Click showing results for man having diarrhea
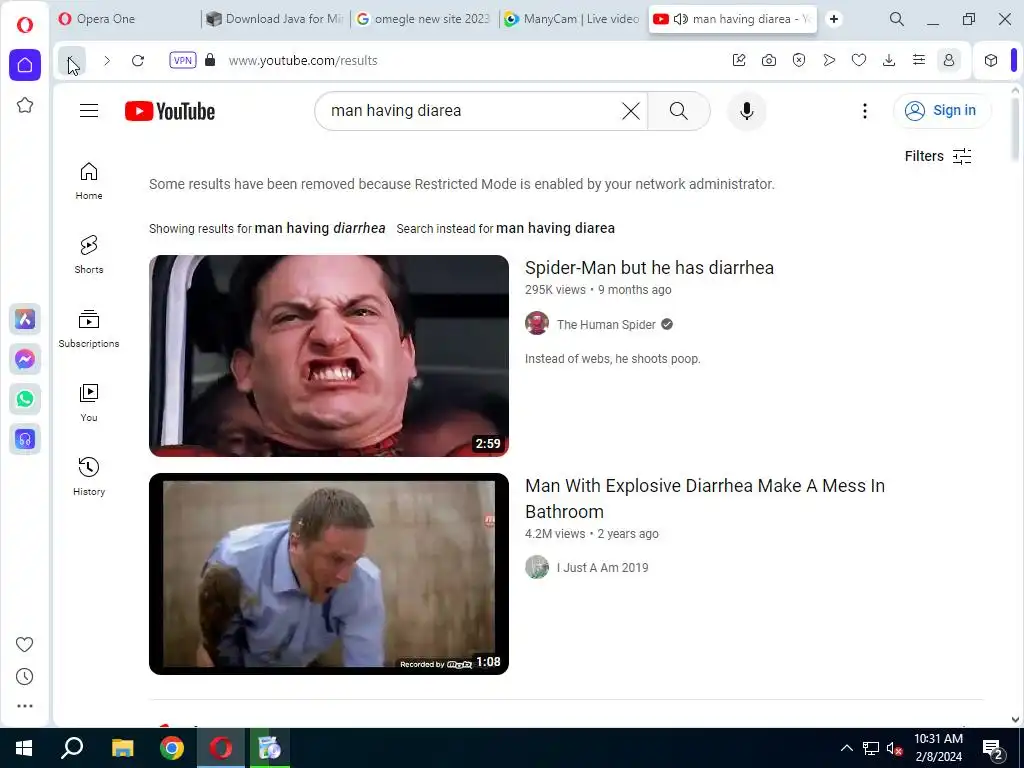 pyautogui.click(x=320, y=228)
